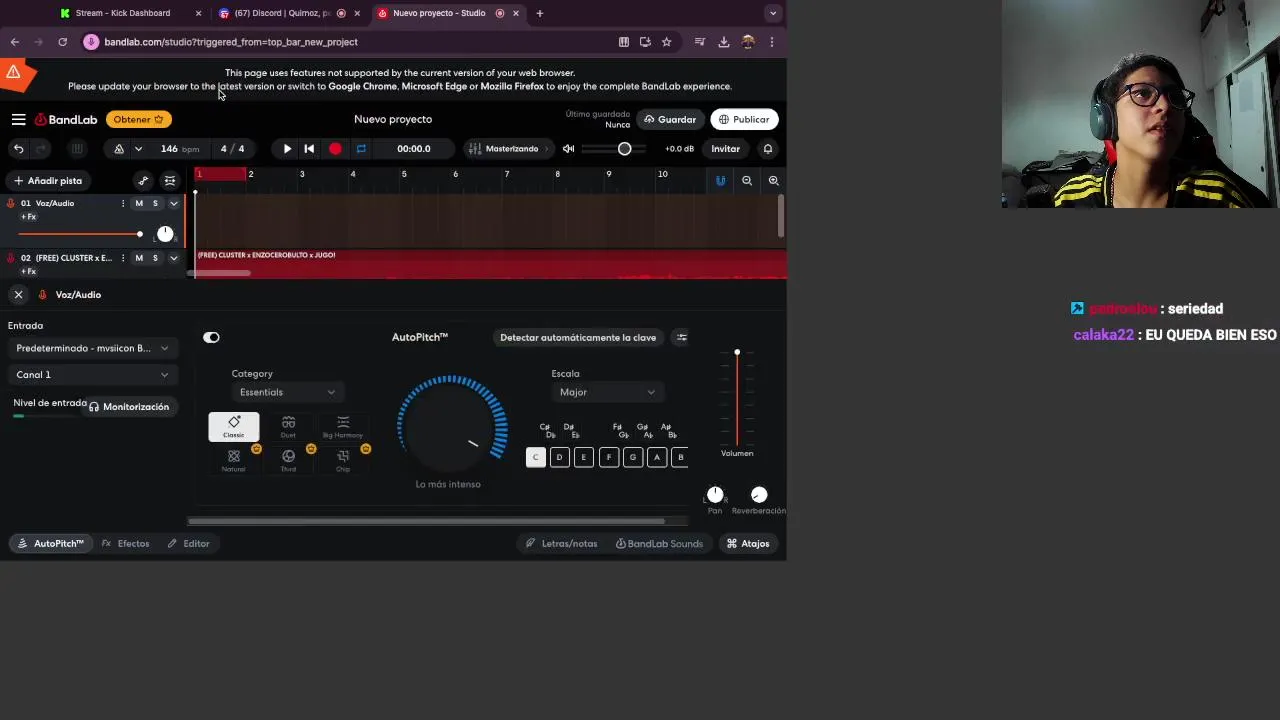Enable Monitorización headphones button
The width and height of the screenshot is (1280, 720).
click(x=128, y=407)
